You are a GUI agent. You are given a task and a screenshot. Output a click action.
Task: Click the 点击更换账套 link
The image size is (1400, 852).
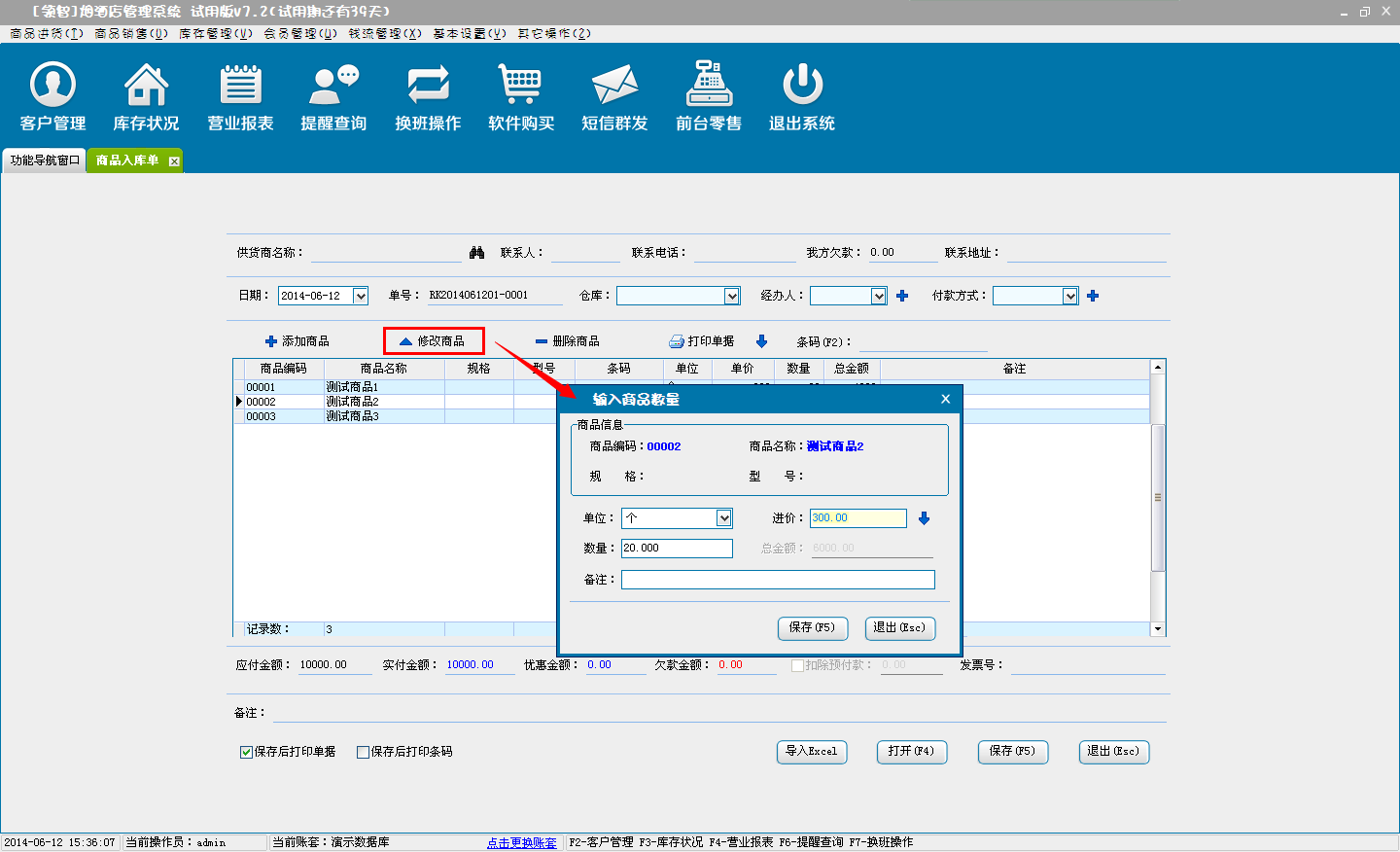pyautogui.click(x=521, y=842)
